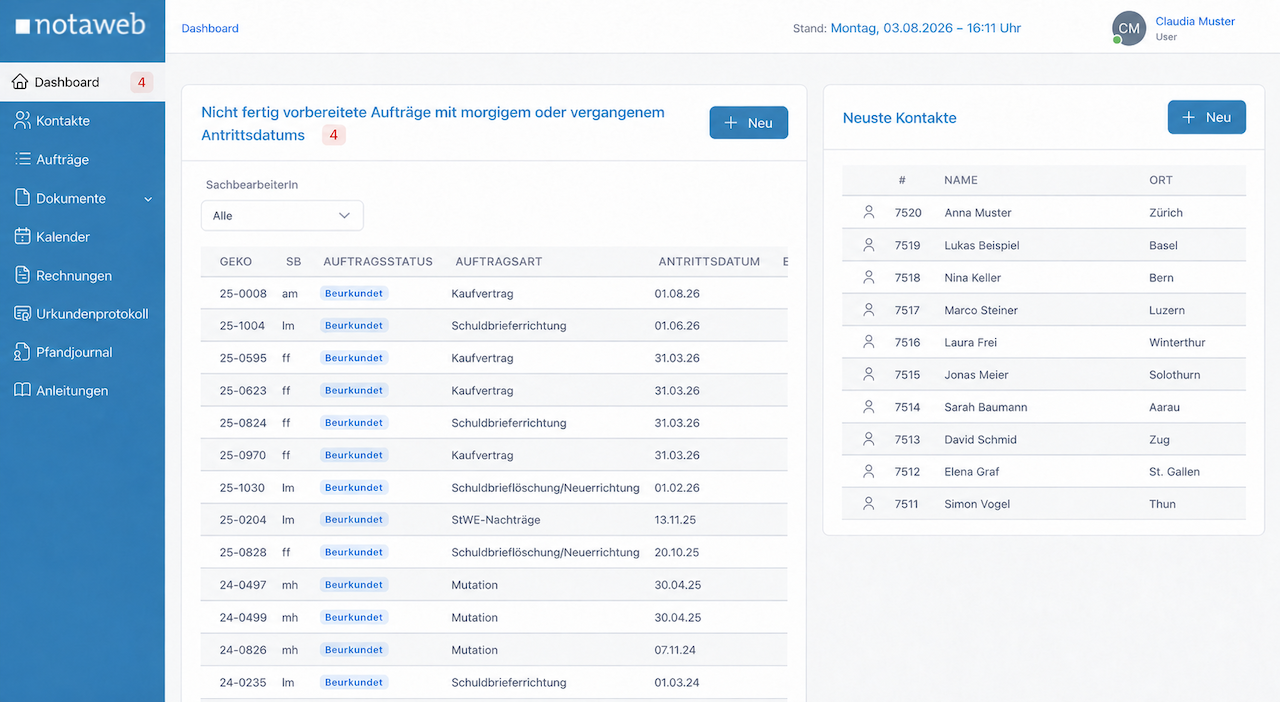
Task: Open the Anleitungen menu item
Action: pyautogui.click(x=82, y=391)
